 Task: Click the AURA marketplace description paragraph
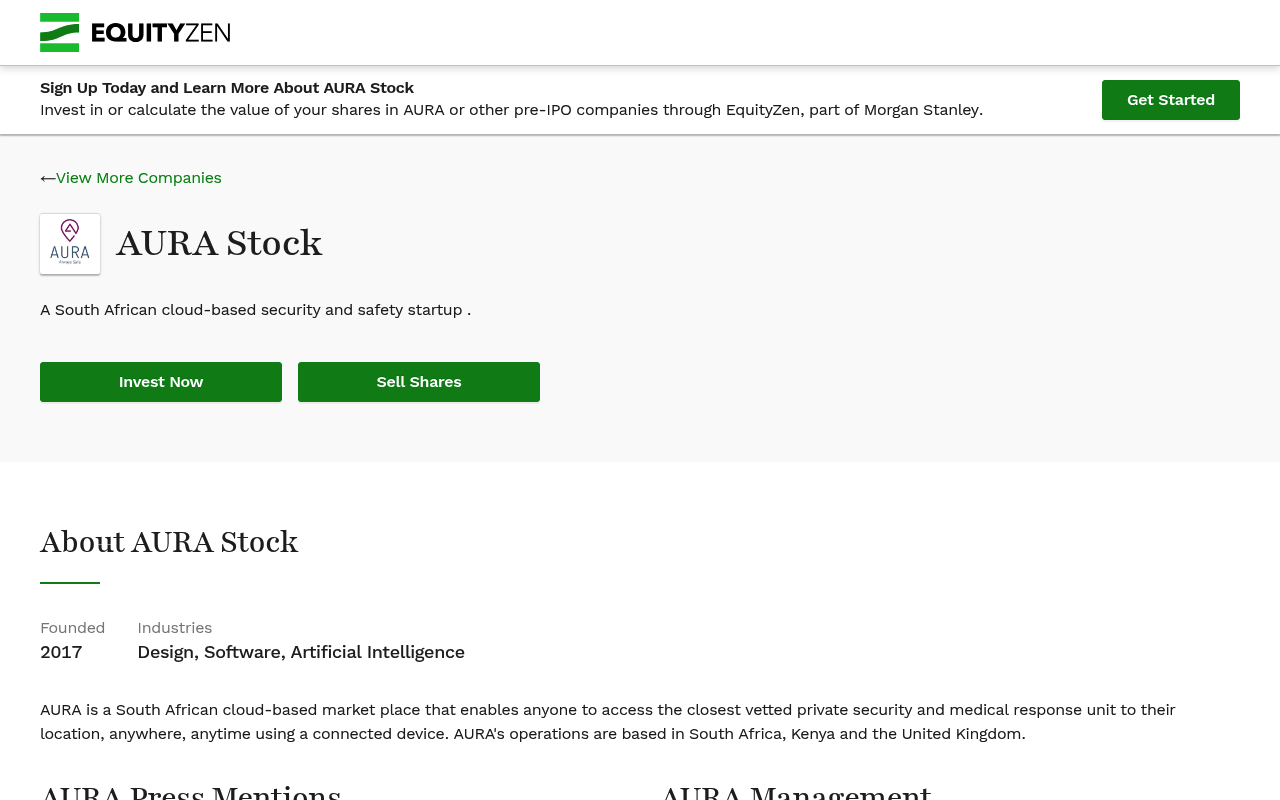click(x=608, y=722)
